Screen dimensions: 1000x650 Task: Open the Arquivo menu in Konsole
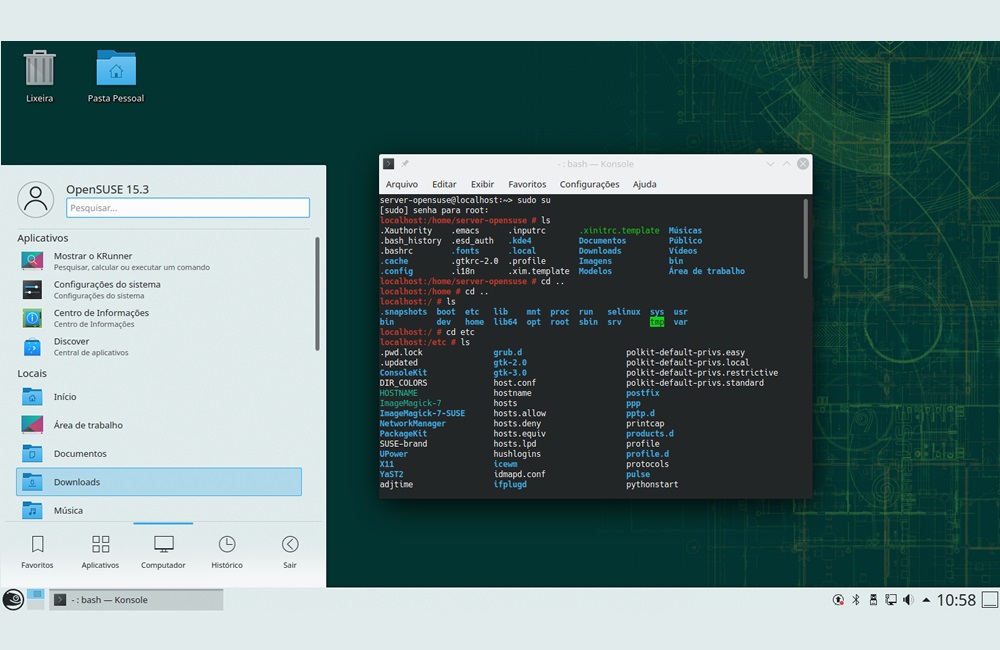402,184
